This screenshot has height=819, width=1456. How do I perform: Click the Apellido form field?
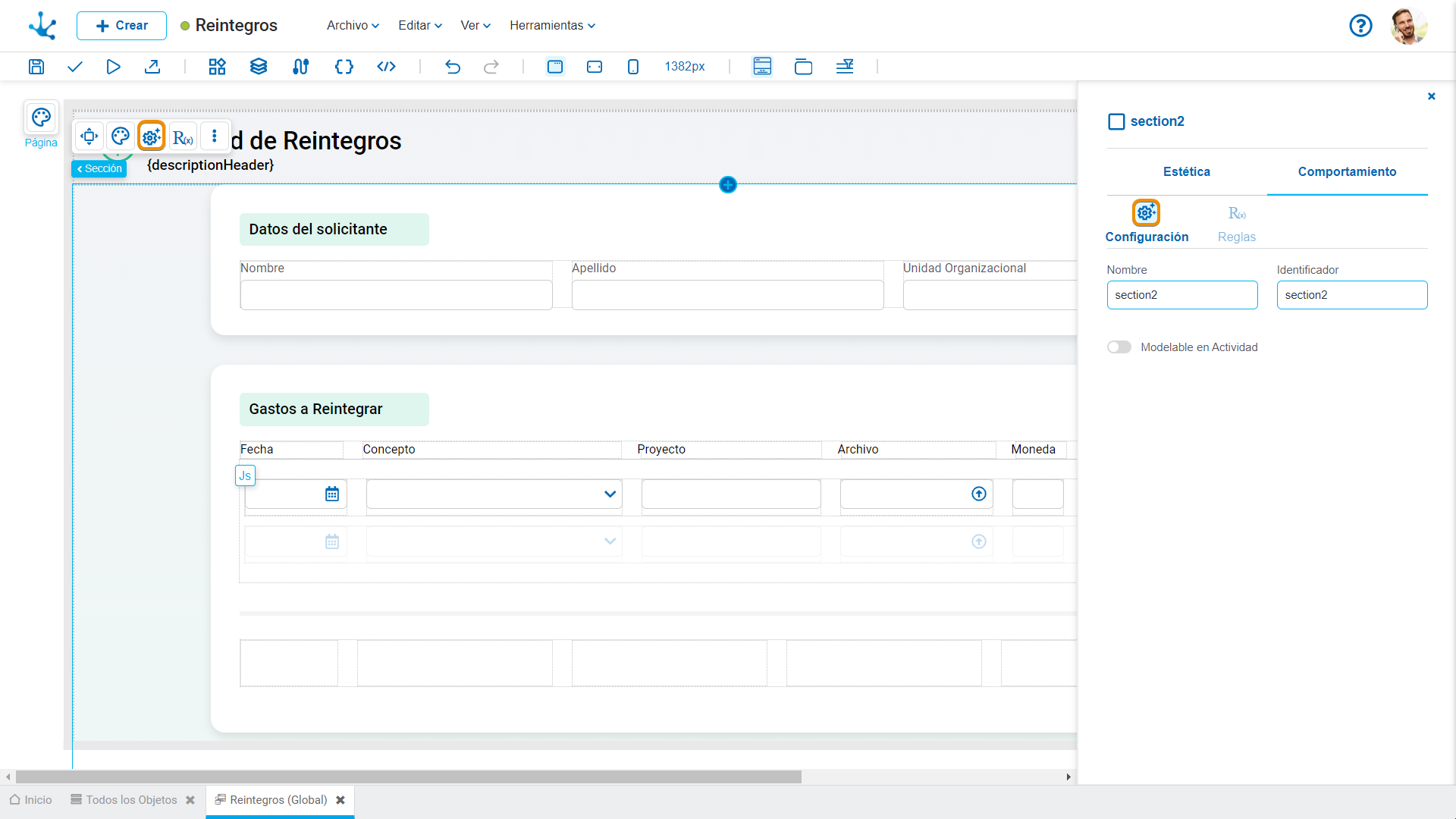pos(728,295)
